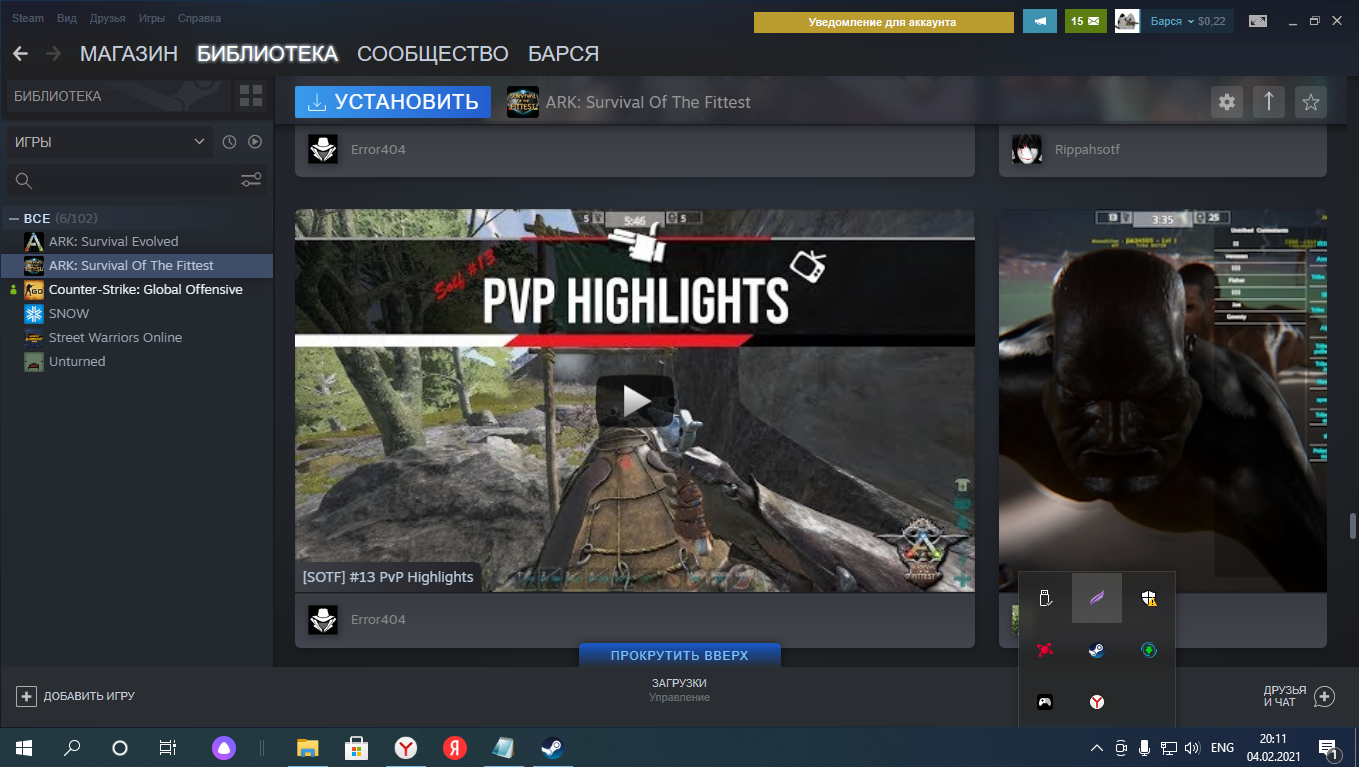Open the [SOTF] #13 PvP Highlights title
This screenshot has width=1359, height=767.
[388, 577]
